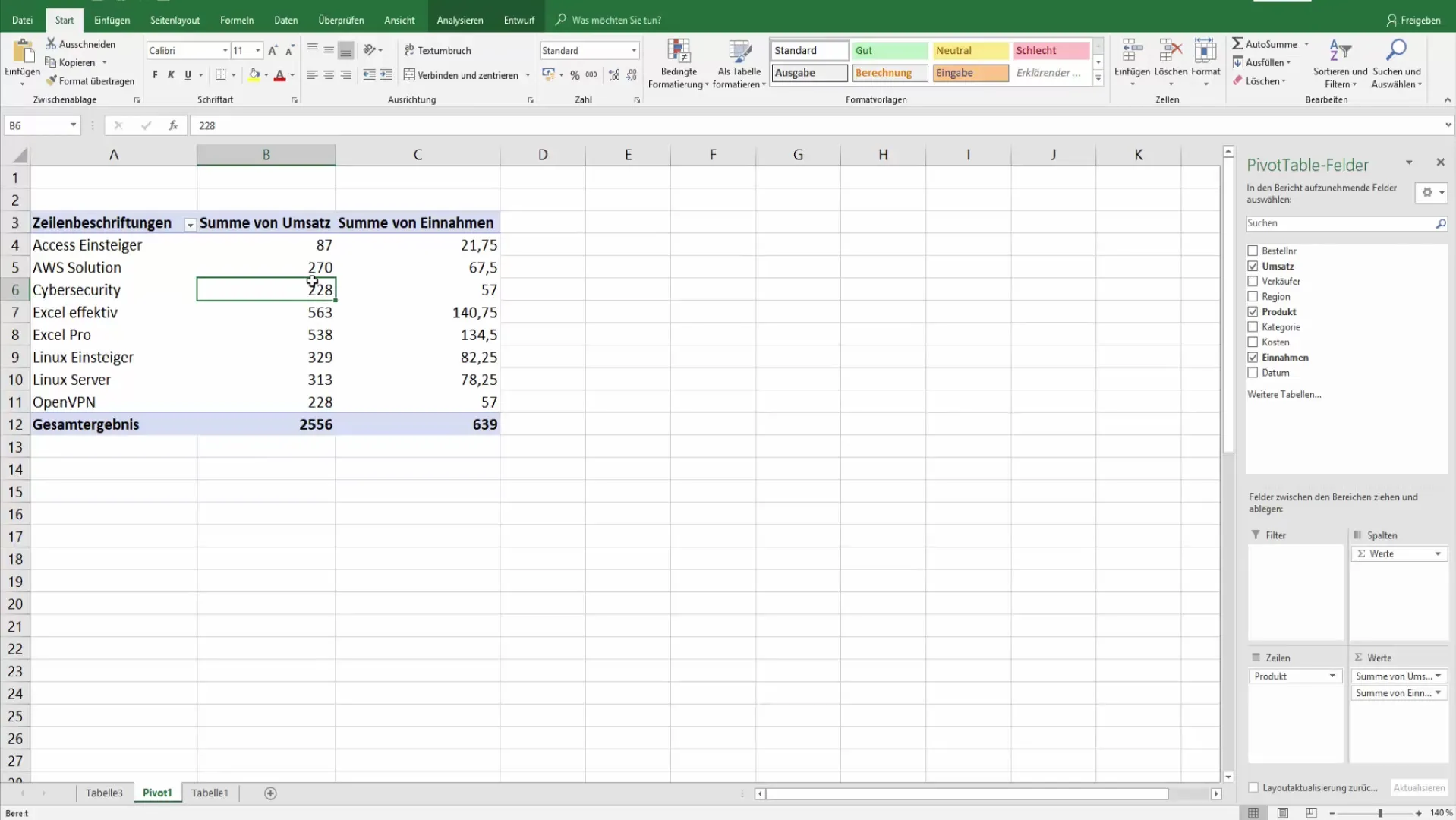This screenshot has width=1456, height=820.
Task: Add decimal place icon
Action: pos(614,75)
